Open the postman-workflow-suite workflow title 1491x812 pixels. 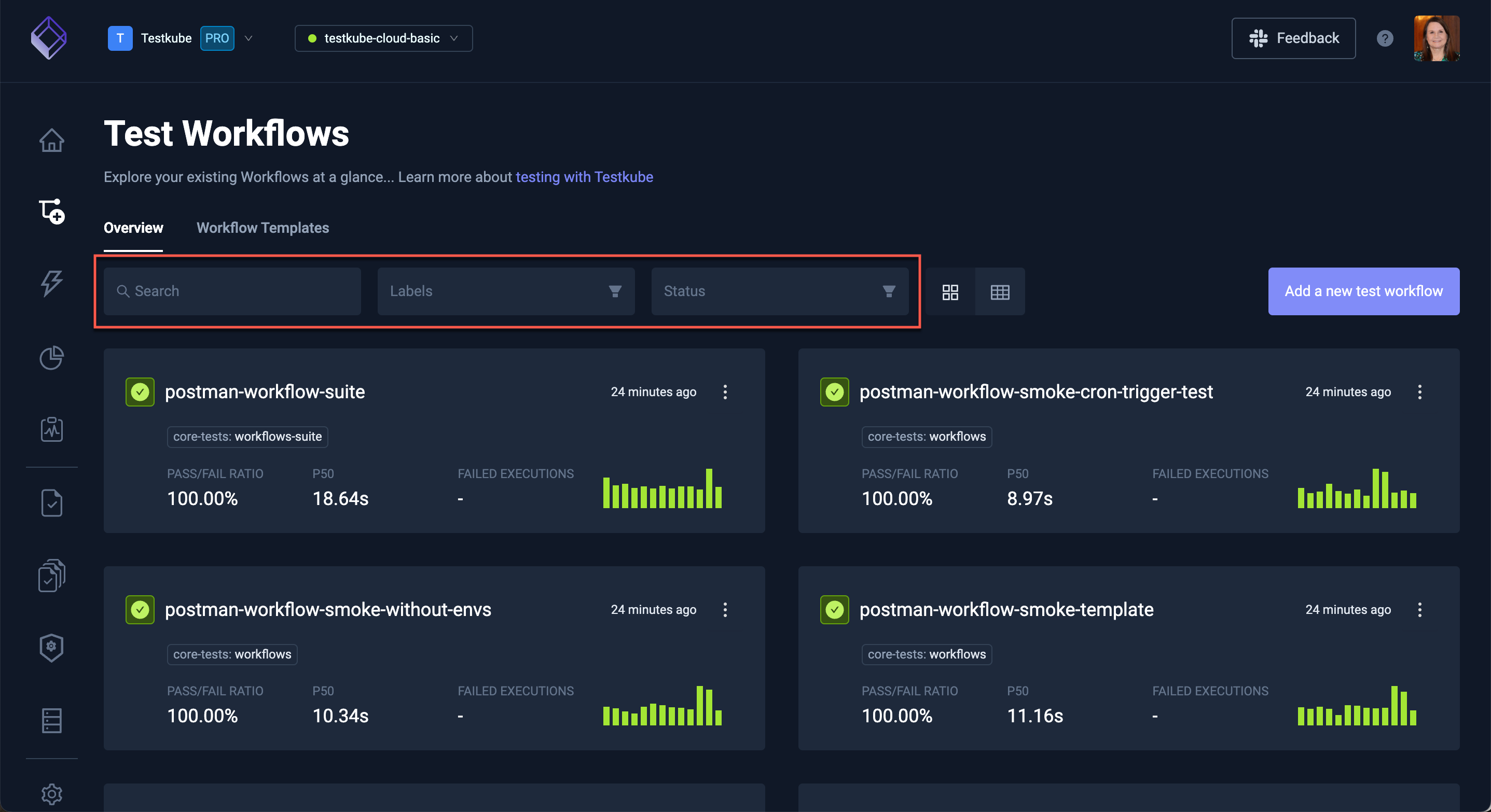[x=265, y=392]
